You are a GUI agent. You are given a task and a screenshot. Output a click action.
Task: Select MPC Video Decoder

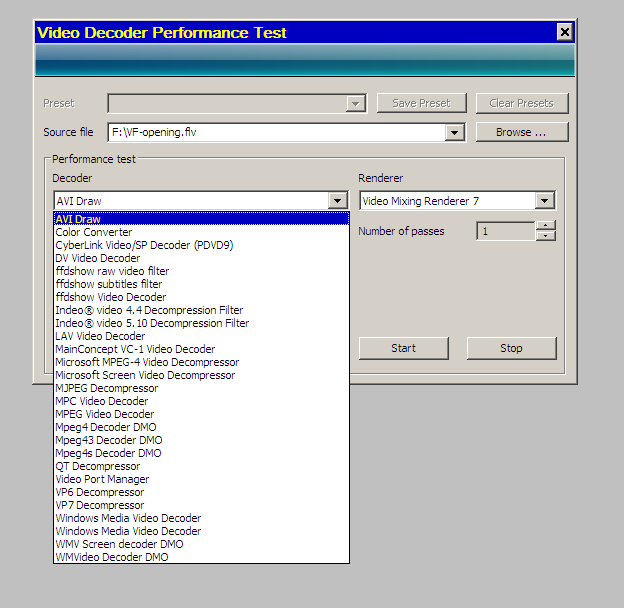(201, 401)
